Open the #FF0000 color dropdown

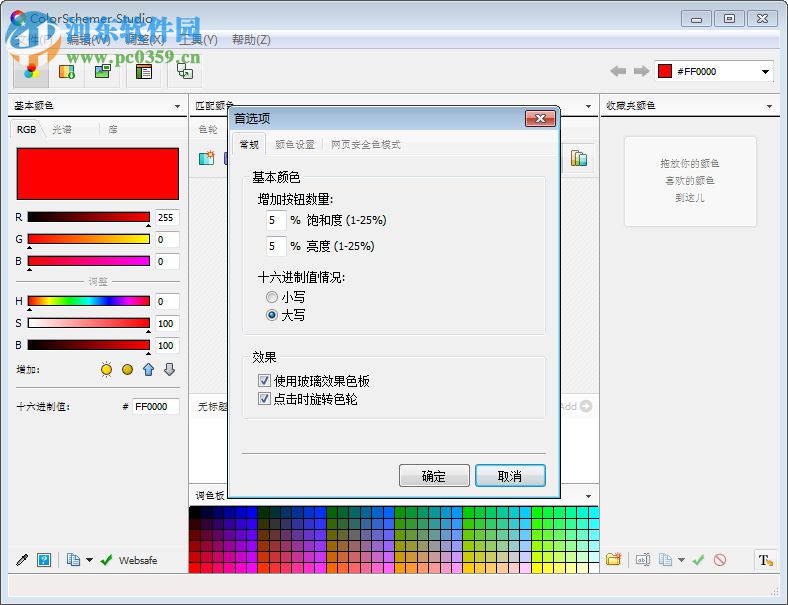[x=765, y=71]
